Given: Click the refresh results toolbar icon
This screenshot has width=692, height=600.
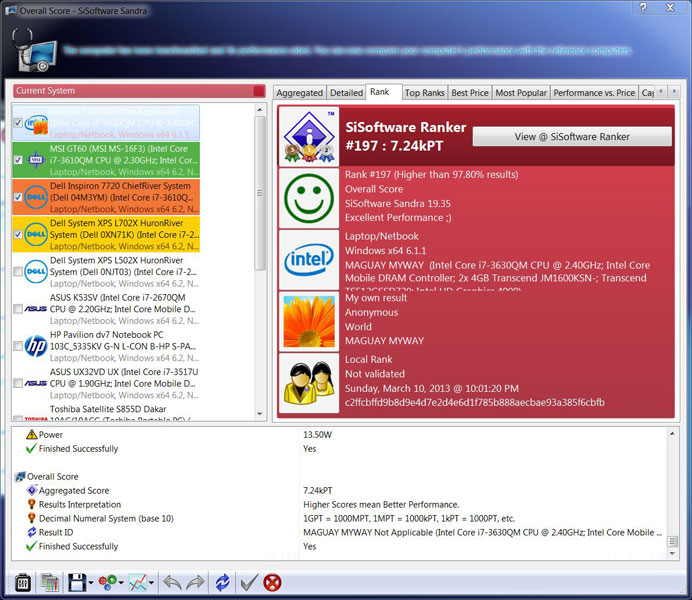Looking at the screenshot, I should [x=222, y=581].
